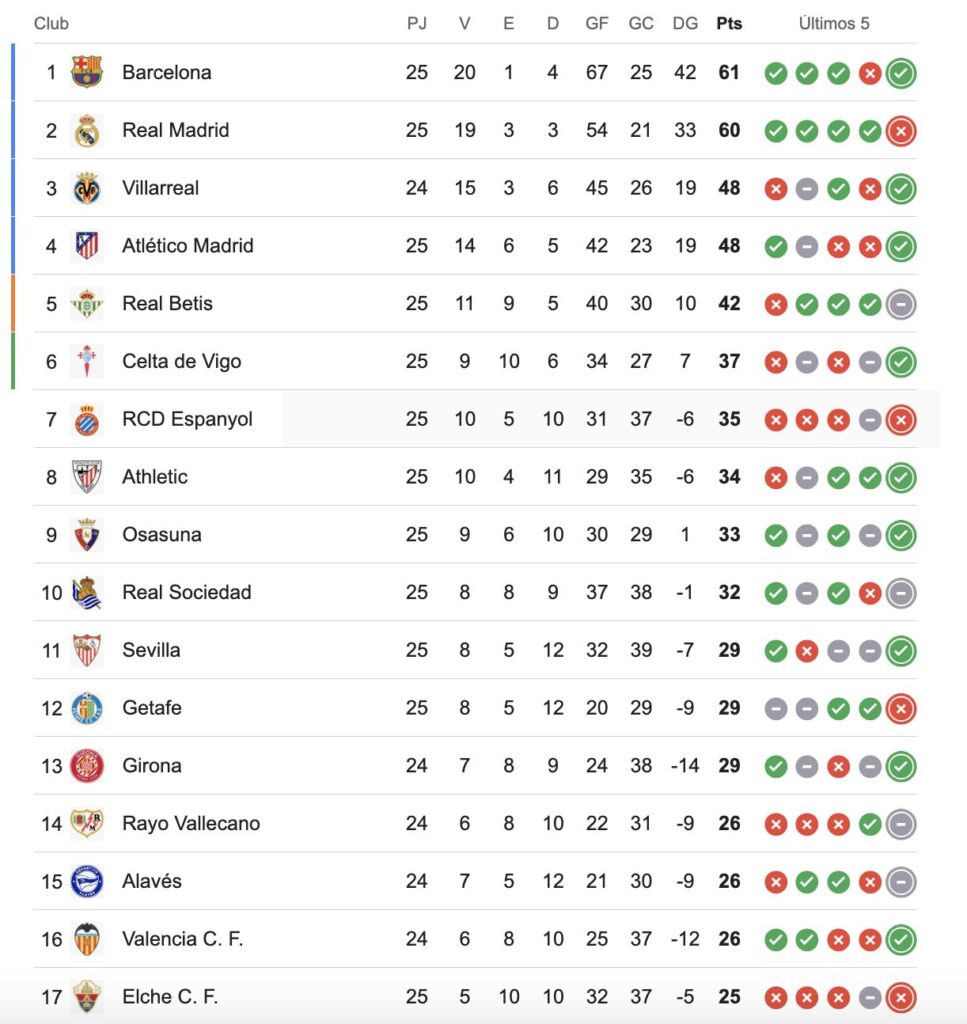Screen dimensions: 967x1024
Task: Click Real Madrid's latest loss indicator
Action: (x=901, y=131)
